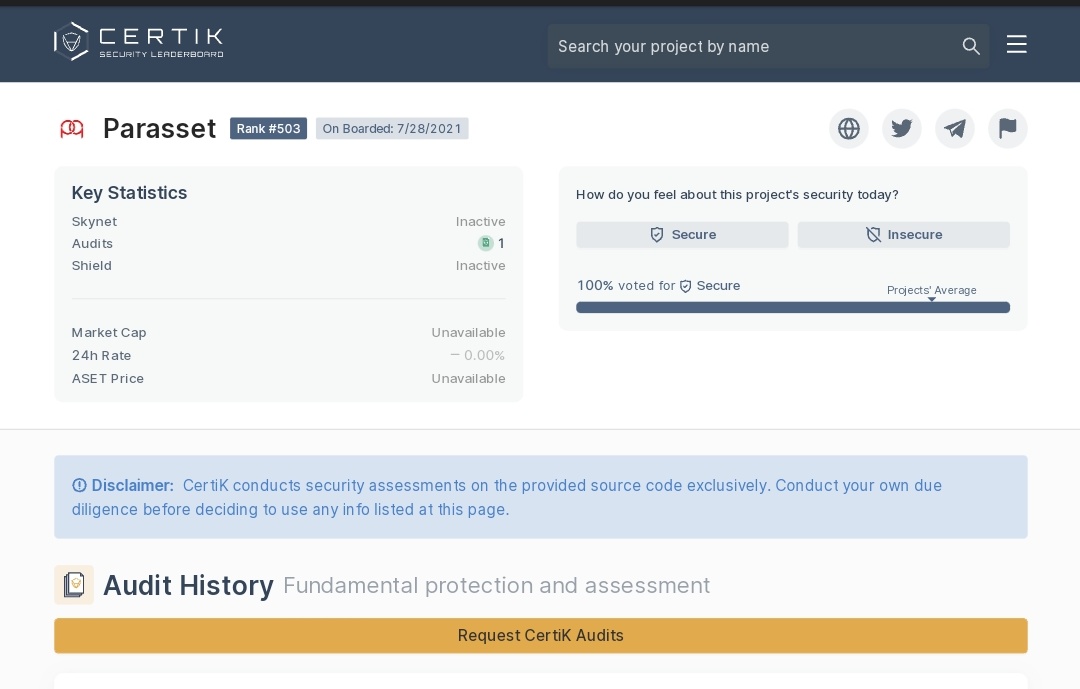Click Market Cap Unavailable value
Screen dimensions: 1080x689
468,332
